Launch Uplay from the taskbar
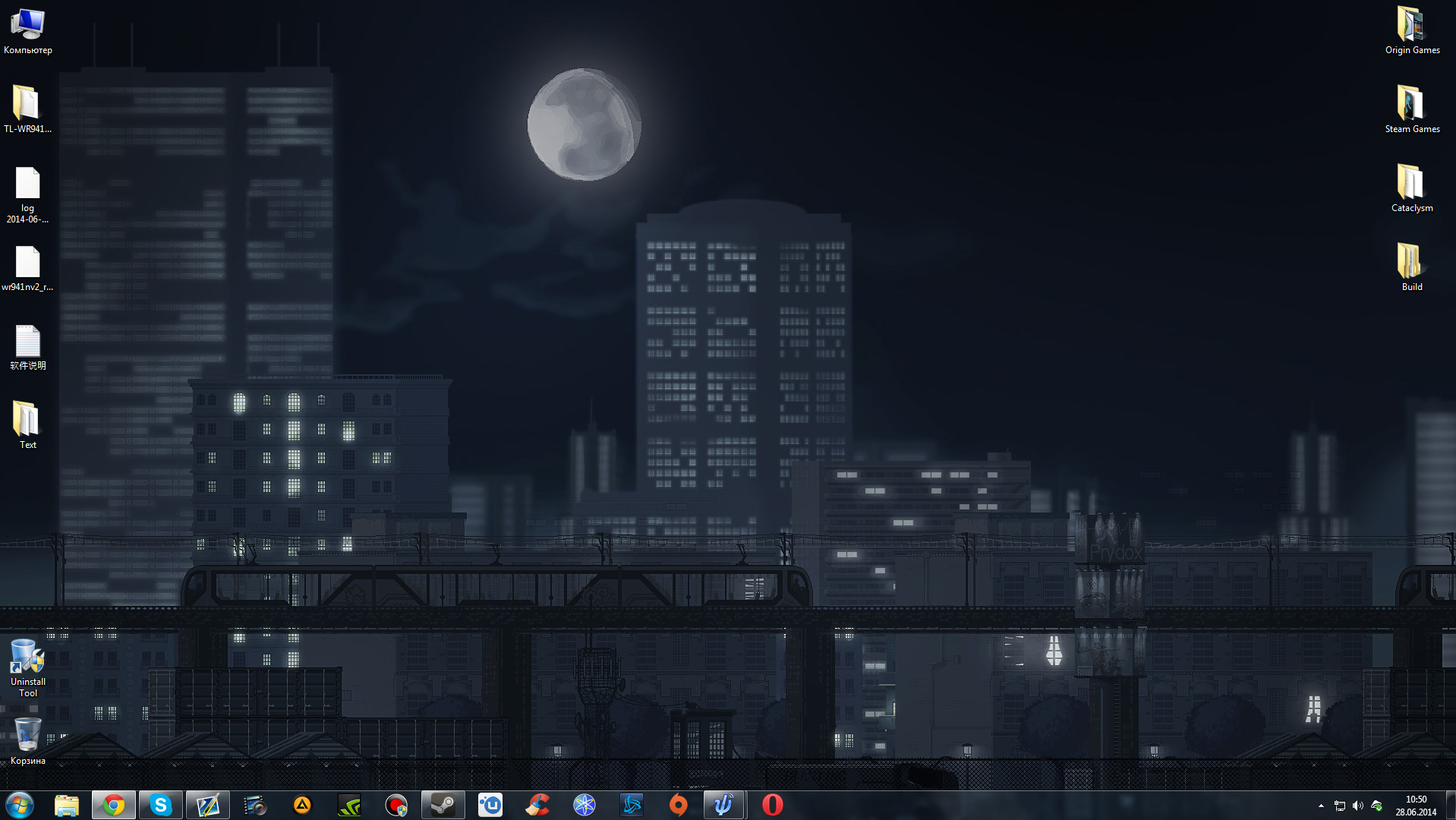Image resolution: width=1456 pixels, height=820 pixels. (x=490, y=805)
